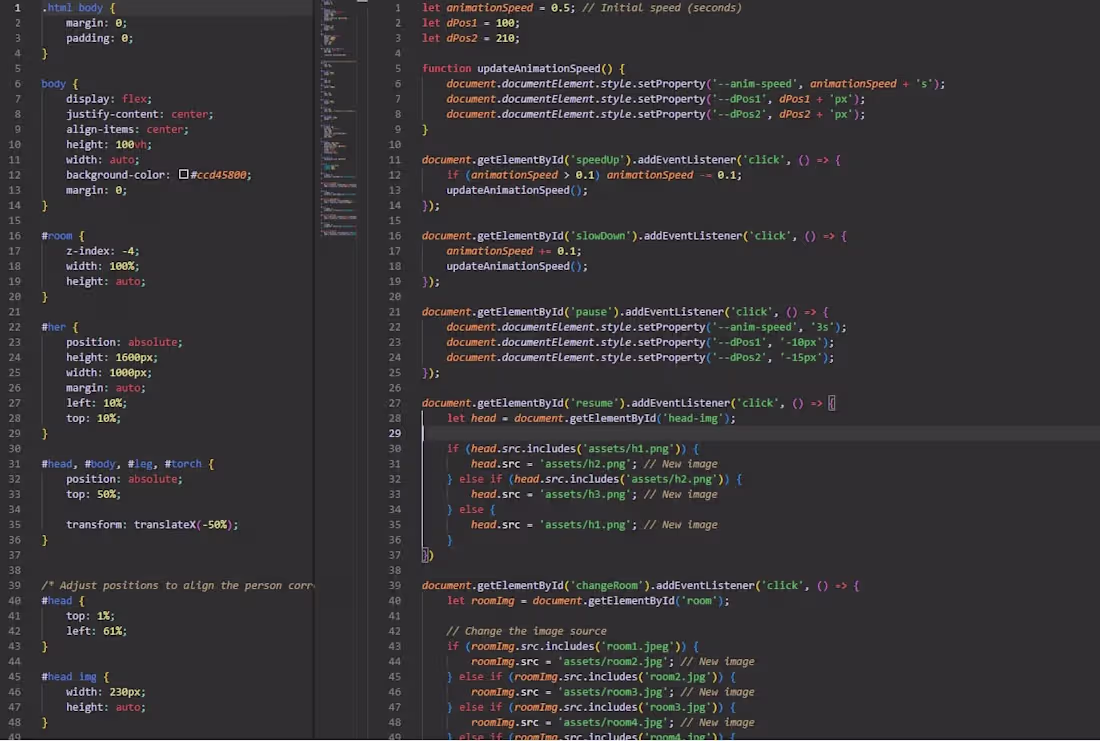
Task: Click the 'speedUp' string in line 11
Action: point(600,159)
